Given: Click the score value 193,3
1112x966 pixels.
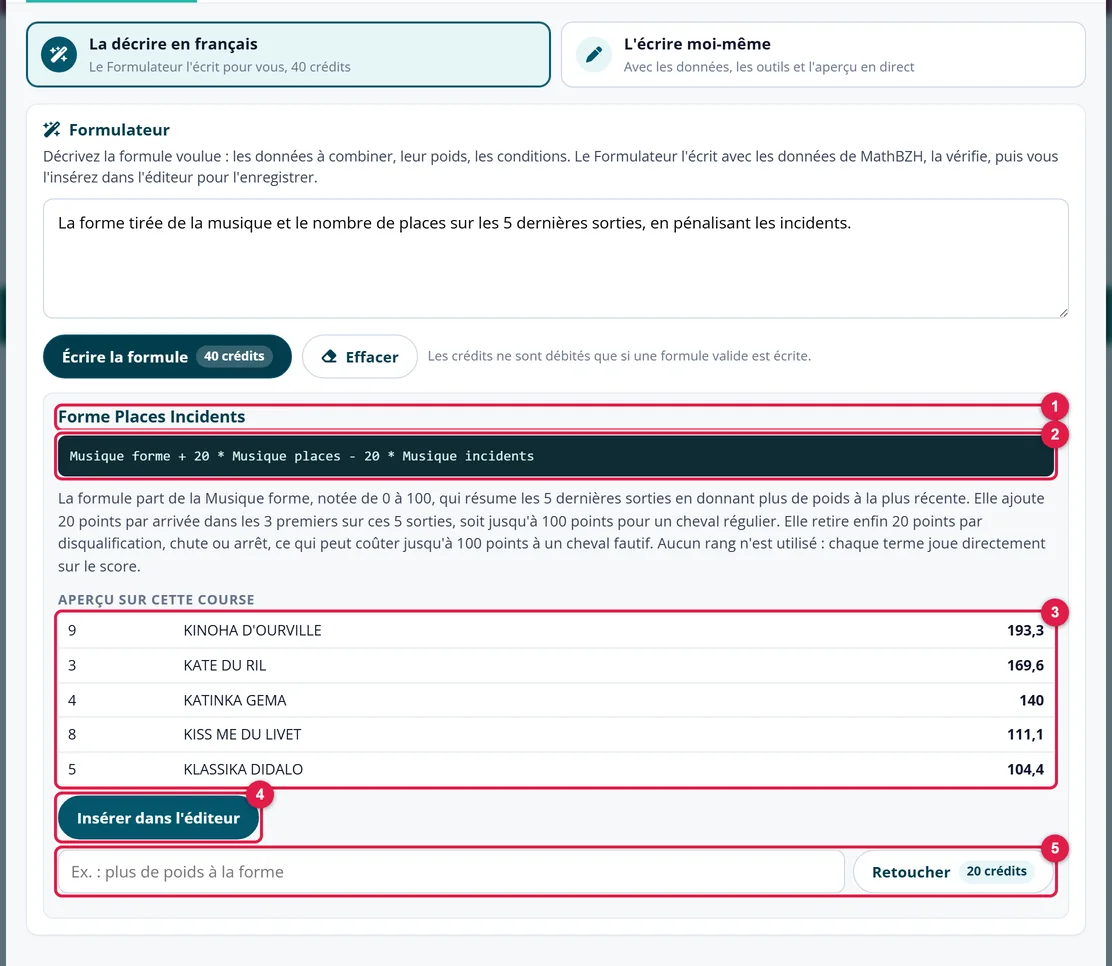Looking at the screenshot, I should coord(1025,631).
